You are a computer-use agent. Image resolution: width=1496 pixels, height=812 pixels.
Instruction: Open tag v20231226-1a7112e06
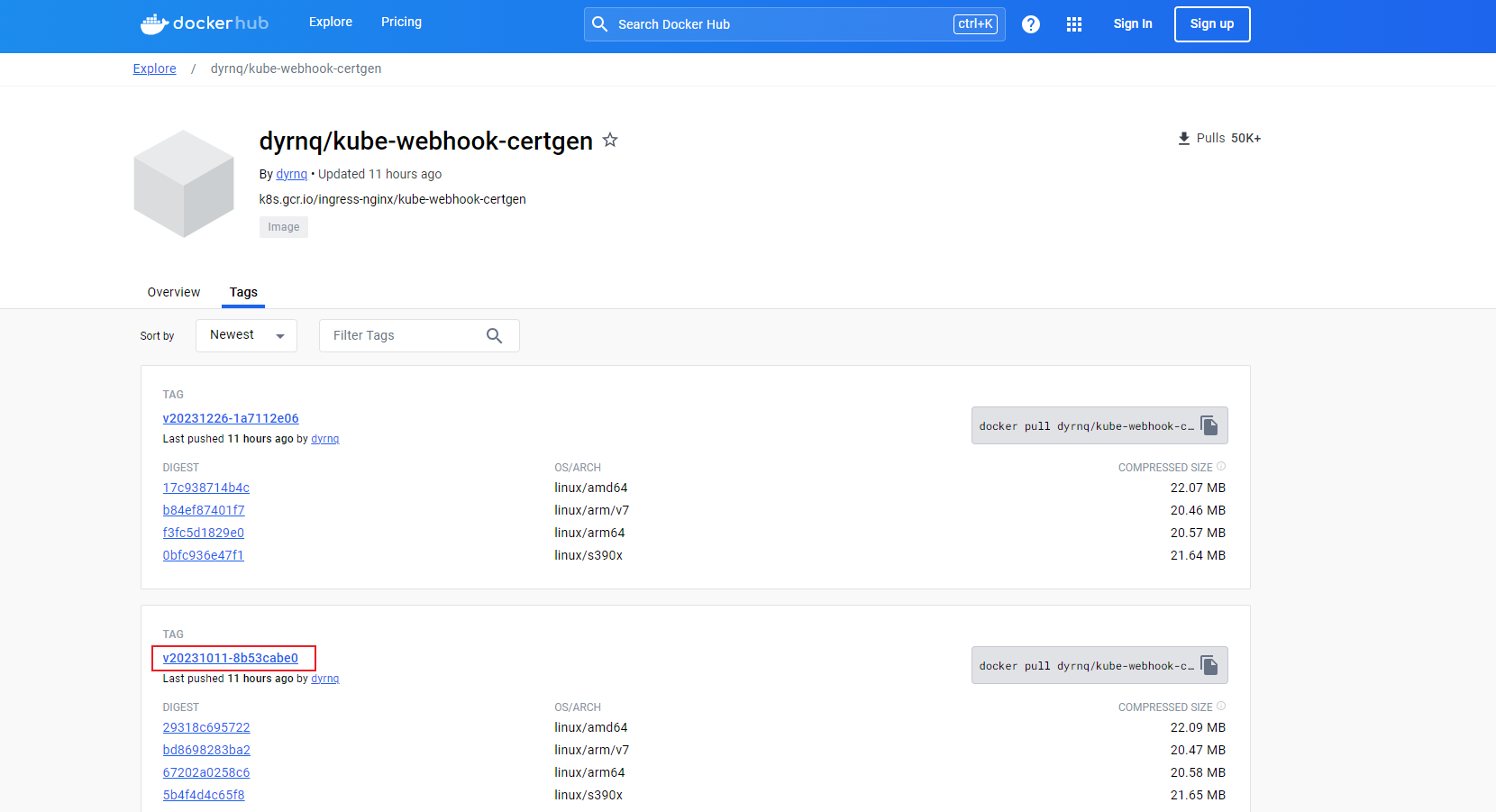coord(231,418)
